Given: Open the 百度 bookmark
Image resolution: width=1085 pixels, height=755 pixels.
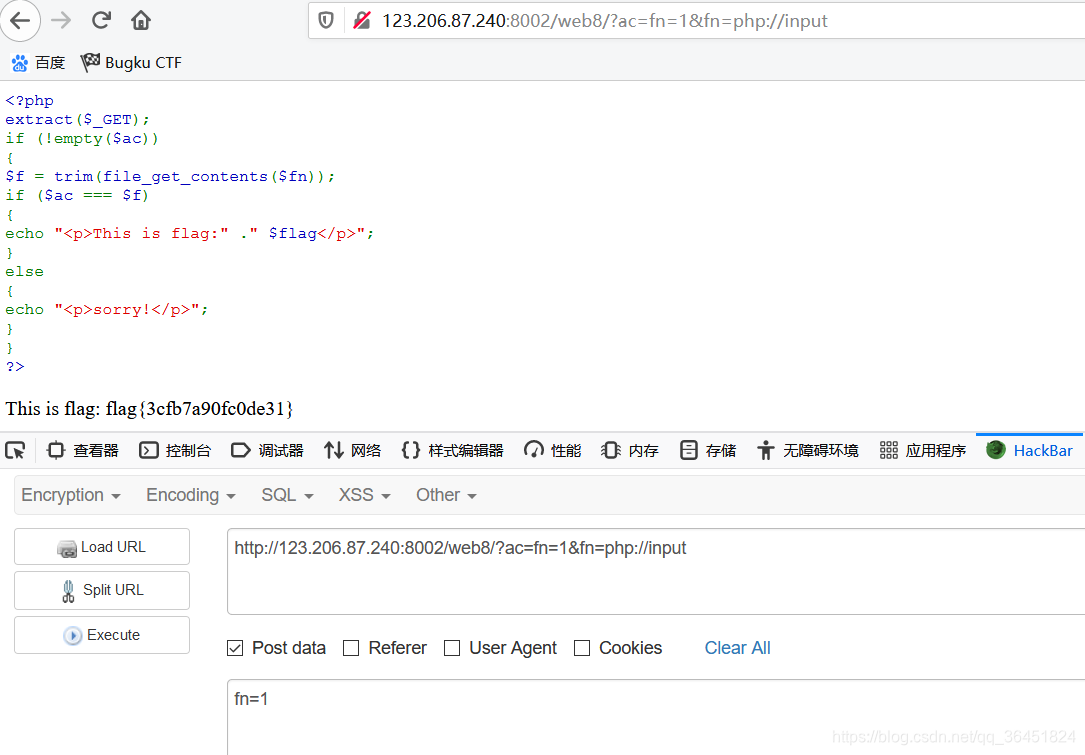Looking at the screenshot, I should pyautogui.click(x=38, y=63).
